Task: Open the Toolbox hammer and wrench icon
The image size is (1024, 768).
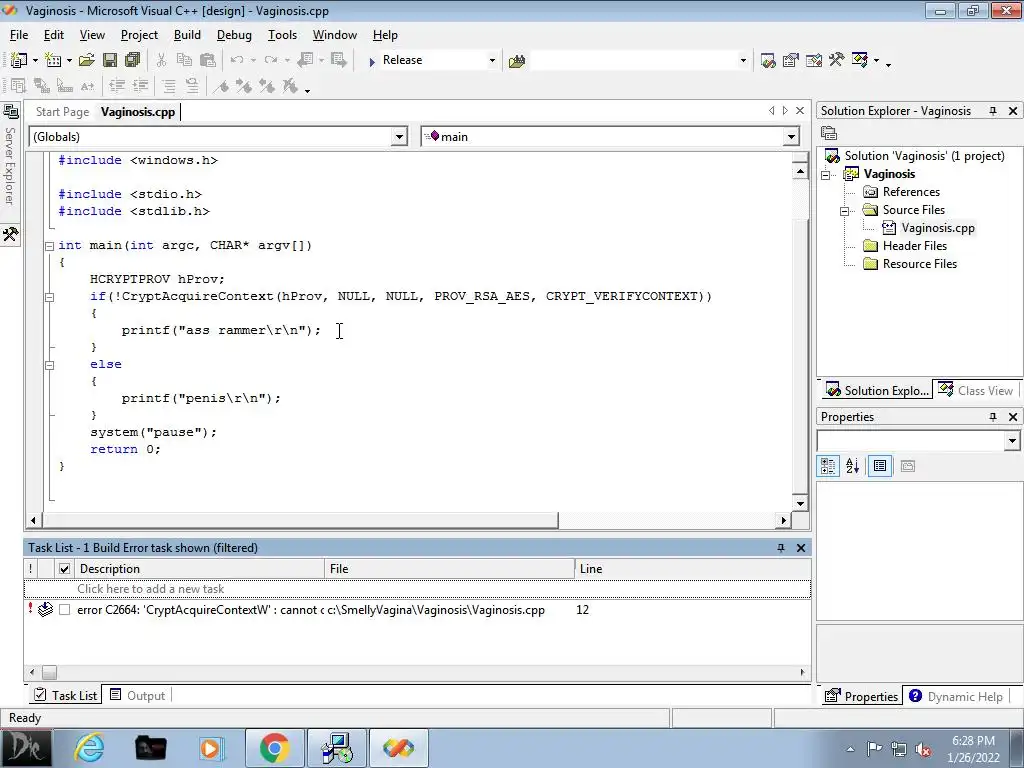Action: tap(837, 60)
